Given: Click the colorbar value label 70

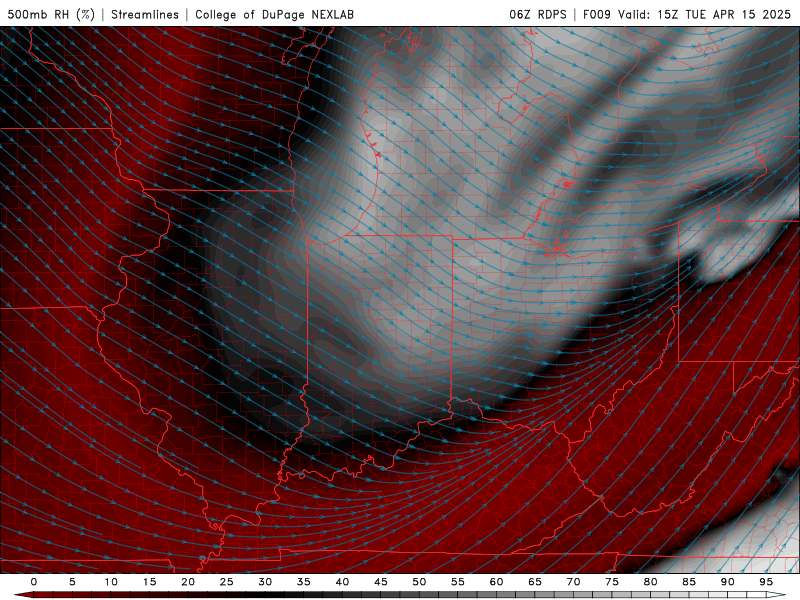Looking at the screenshot, I should coord(573,582).
